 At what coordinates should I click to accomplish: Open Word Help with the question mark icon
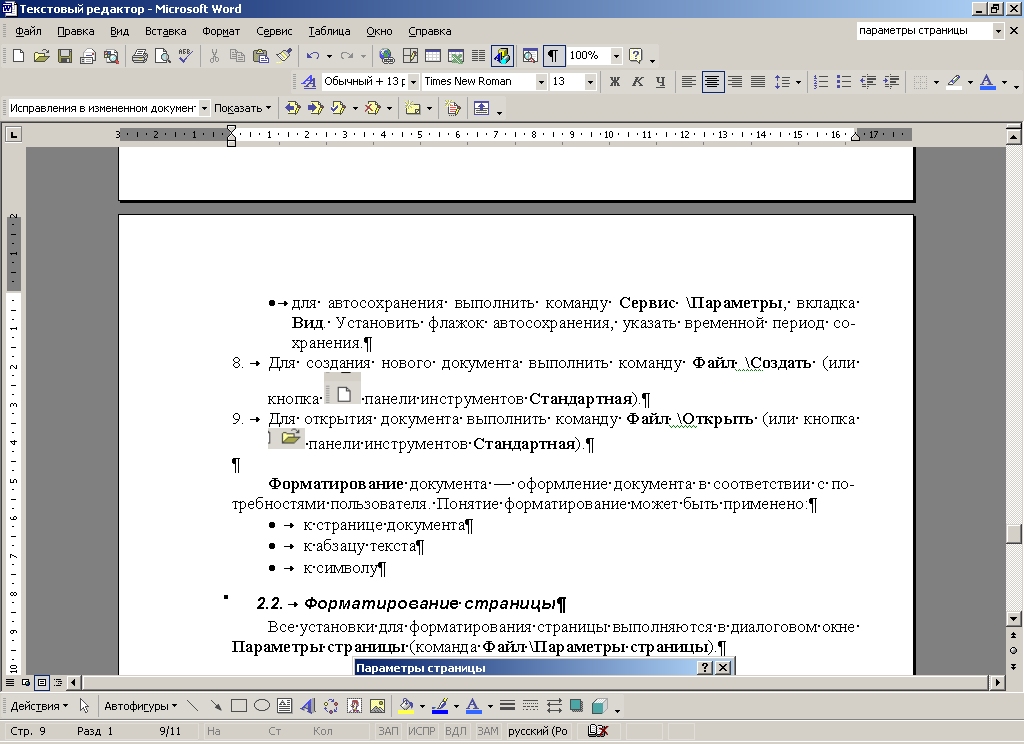tap(635, 56)
